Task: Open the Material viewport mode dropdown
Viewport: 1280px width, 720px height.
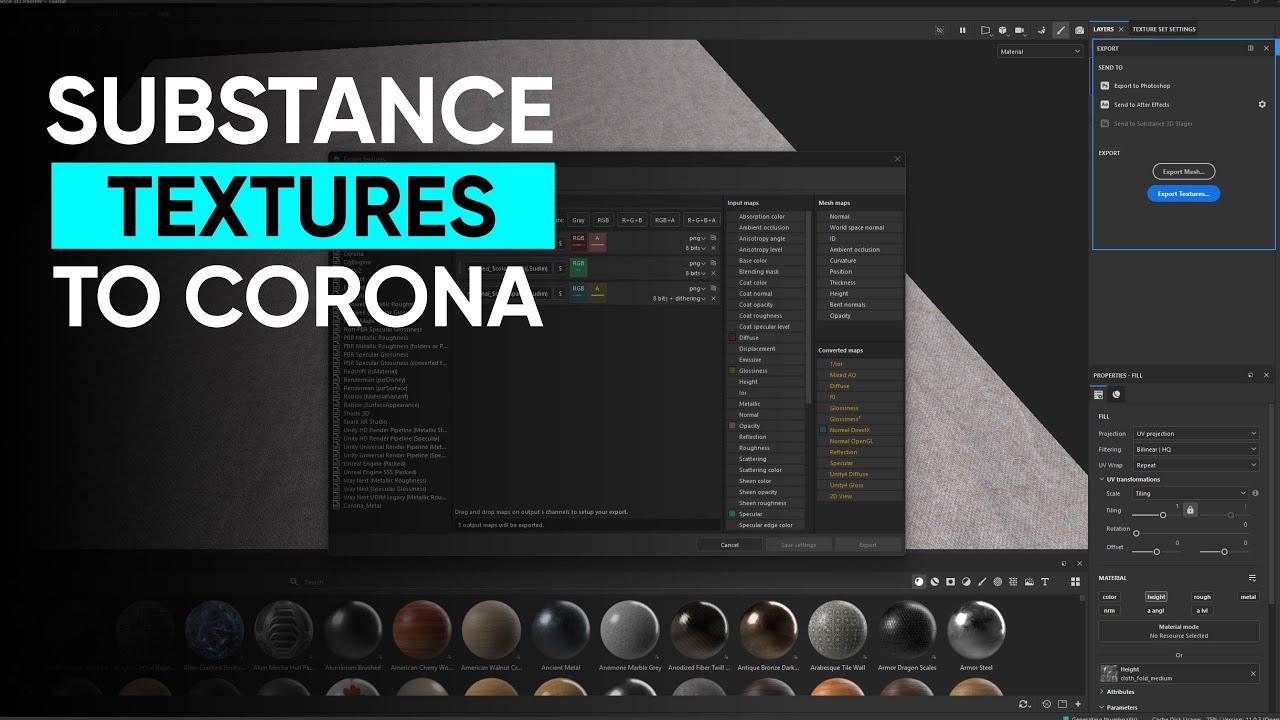Action: 1040,51
